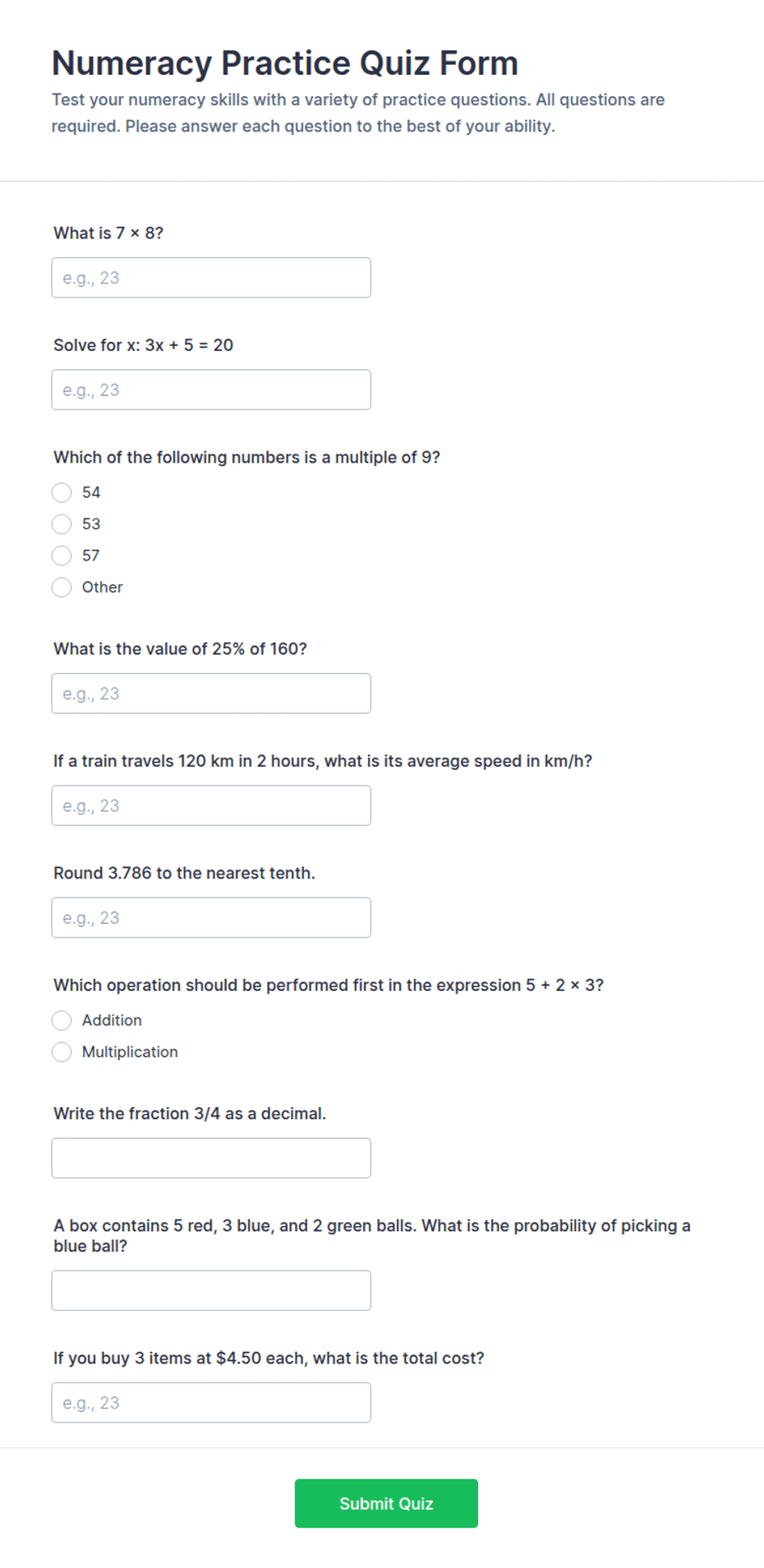Choose the 53 radio button
This screenshot has width=764, height=1568.
[62, 523]
